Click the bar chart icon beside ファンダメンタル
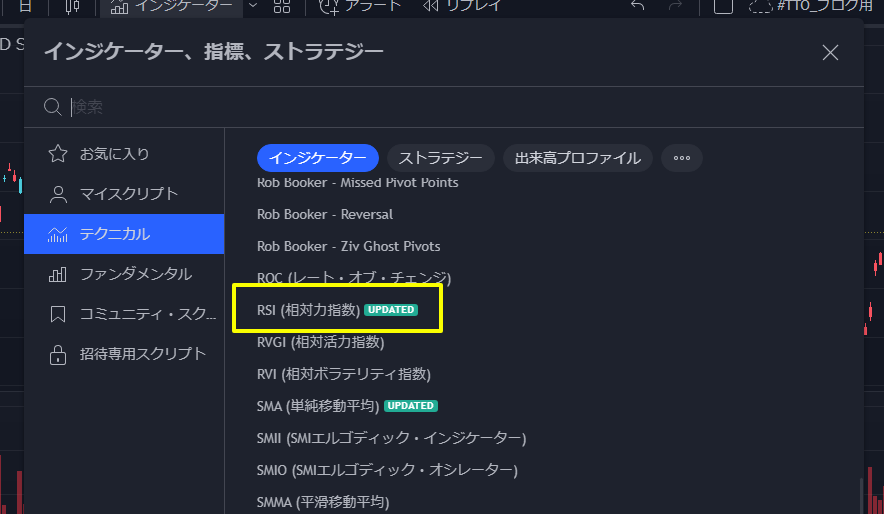Viewport: 884px width, 514px height. (58, 274)
